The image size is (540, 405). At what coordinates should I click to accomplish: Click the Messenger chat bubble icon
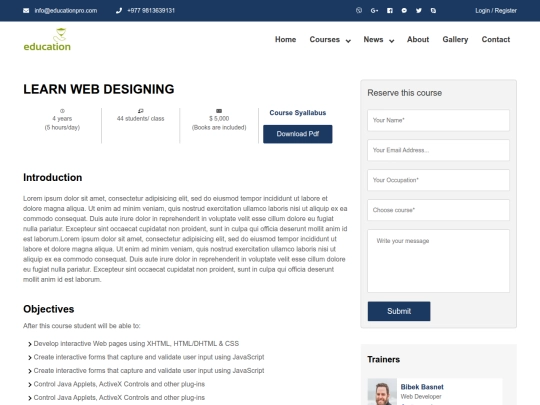(404, 11)
